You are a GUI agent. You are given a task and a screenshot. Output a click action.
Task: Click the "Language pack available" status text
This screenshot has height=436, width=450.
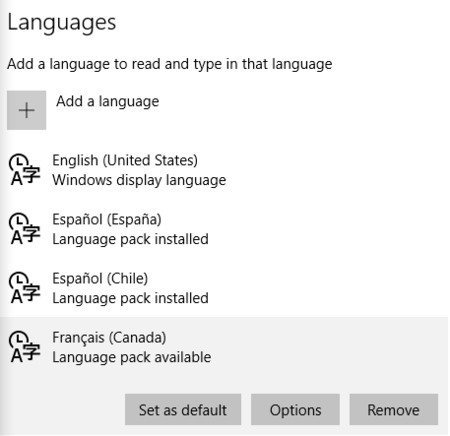point(132,357)
